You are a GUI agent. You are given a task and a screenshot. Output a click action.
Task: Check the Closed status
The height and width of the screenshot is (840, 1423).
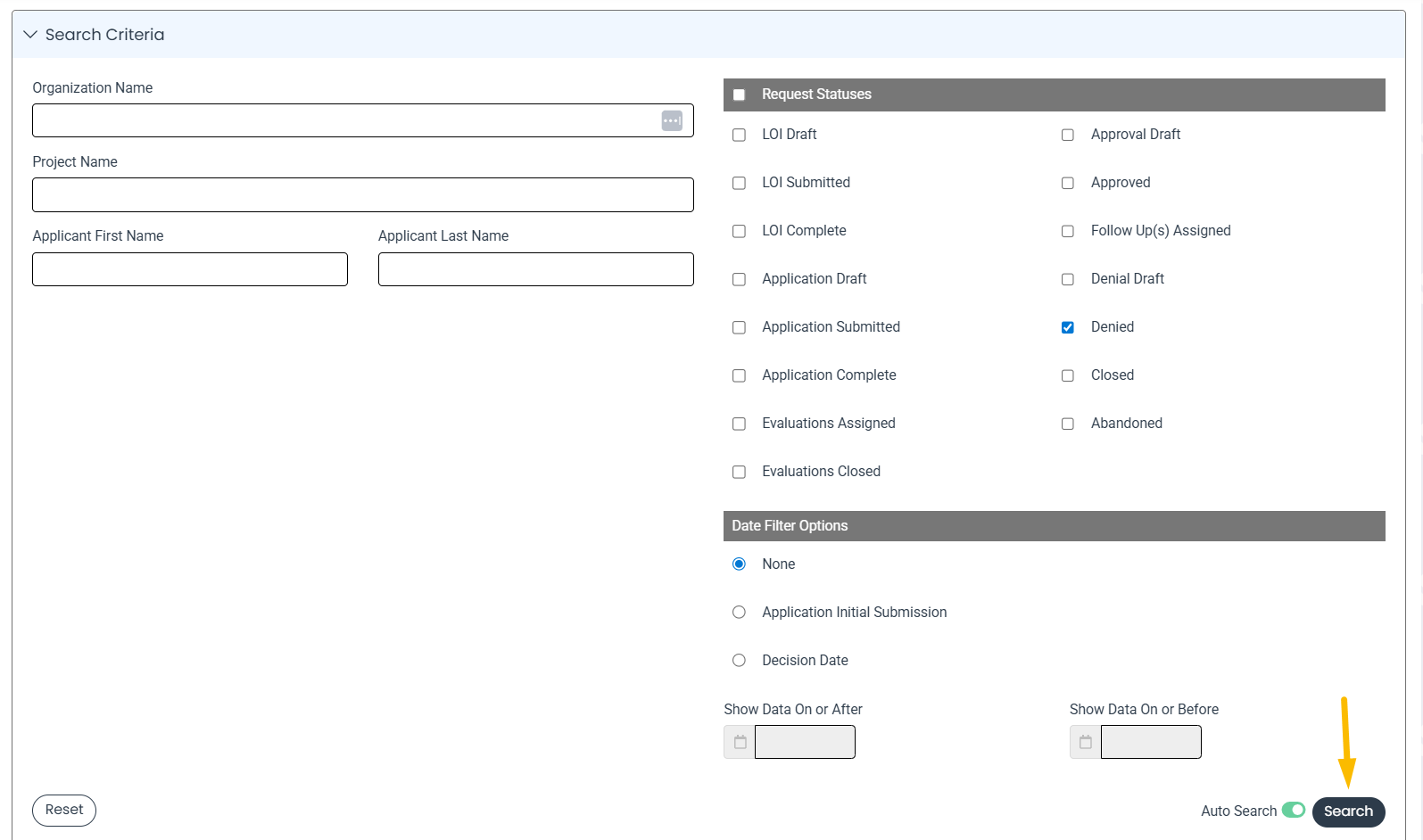[x=1067, y=375]
